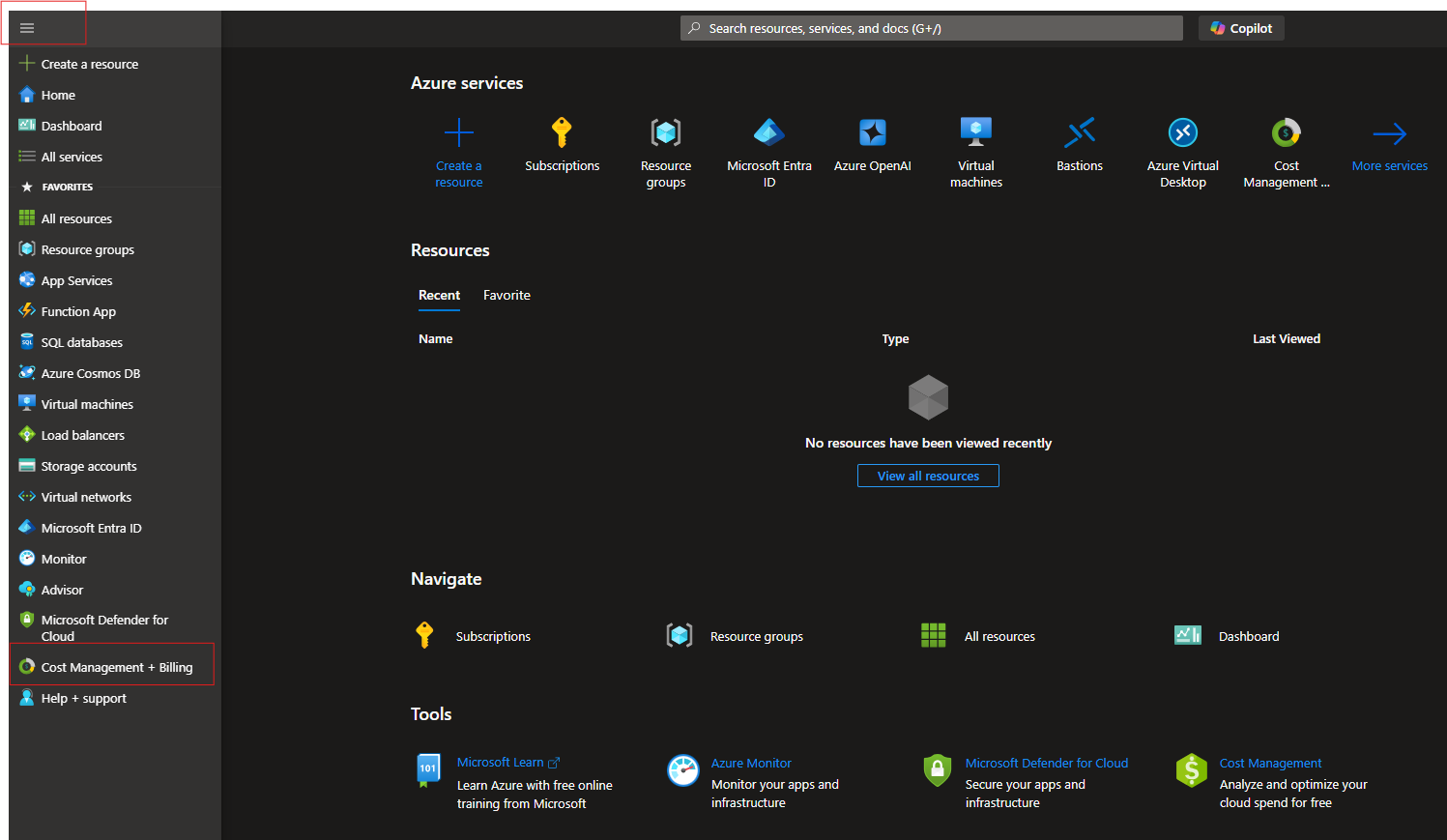Open Microsoft Entra ID under Azure services
Screen dimensions: 1447x840
[x=769, y=153]
